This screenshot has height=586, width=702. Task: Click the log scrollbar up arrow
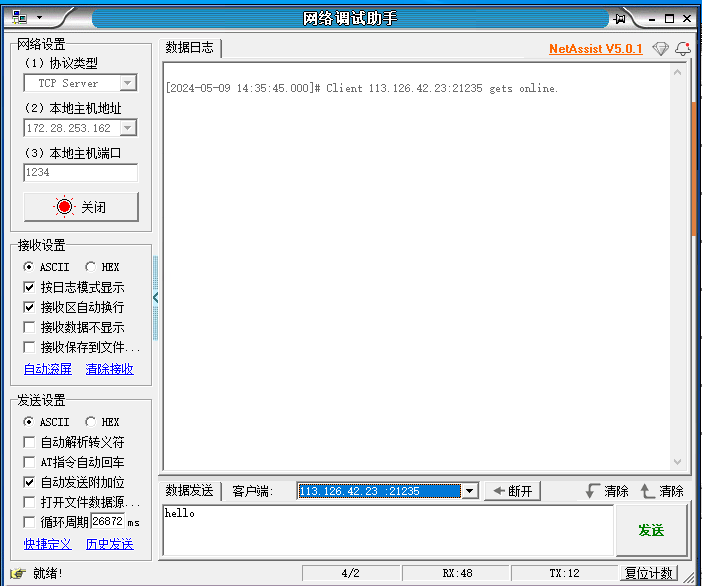pos(677,72)
